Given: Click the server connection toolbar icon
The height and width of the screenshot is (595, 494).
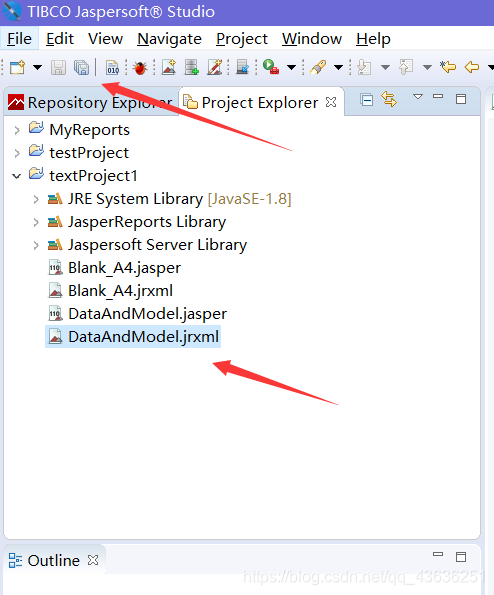Looking at the screenshot, I should pos(242,67).
